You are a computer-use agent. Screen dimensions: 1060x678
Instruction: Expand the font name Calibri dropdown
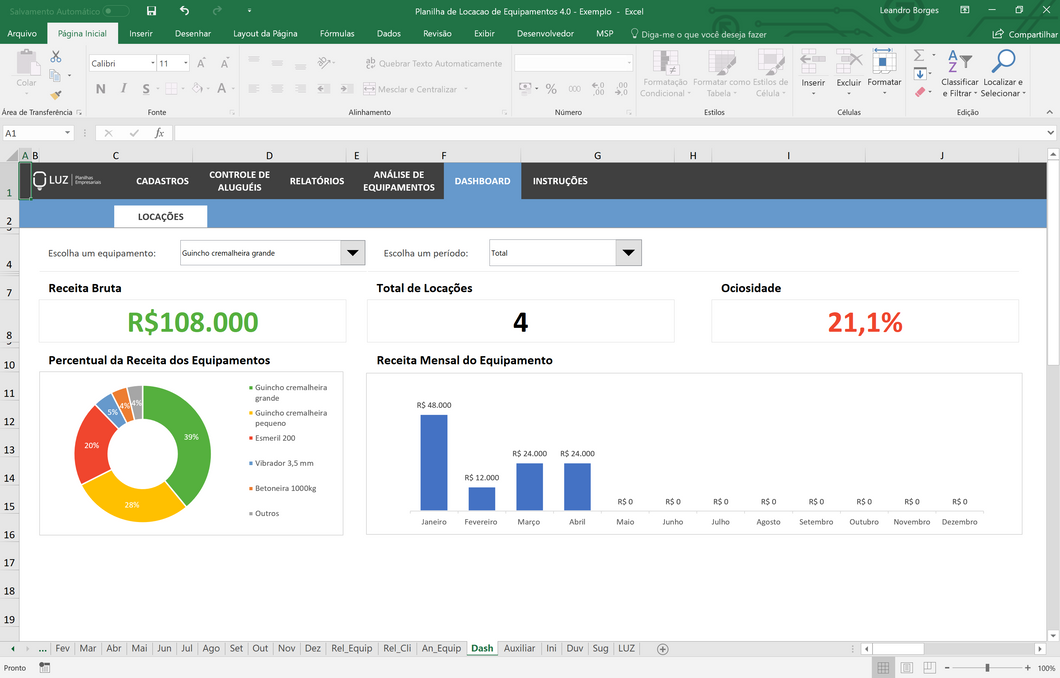pyautogui.click(x=152, y=63)
